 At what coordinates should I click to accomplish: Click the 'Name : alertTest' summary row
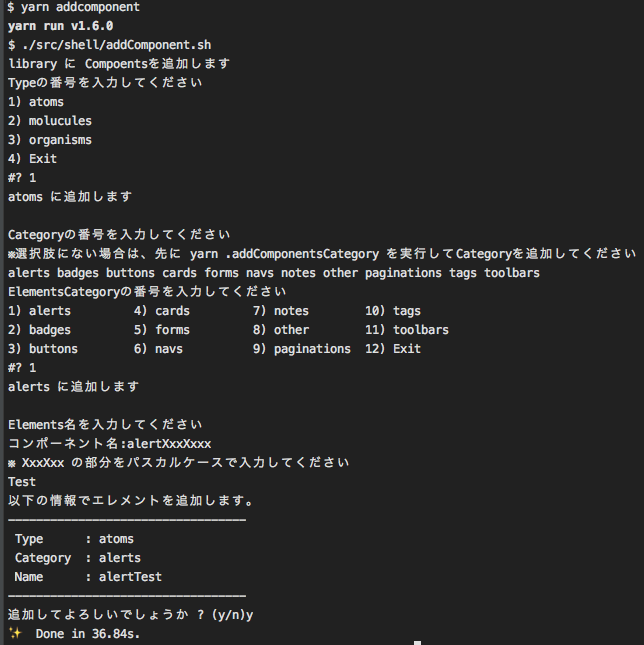(88, 577)
